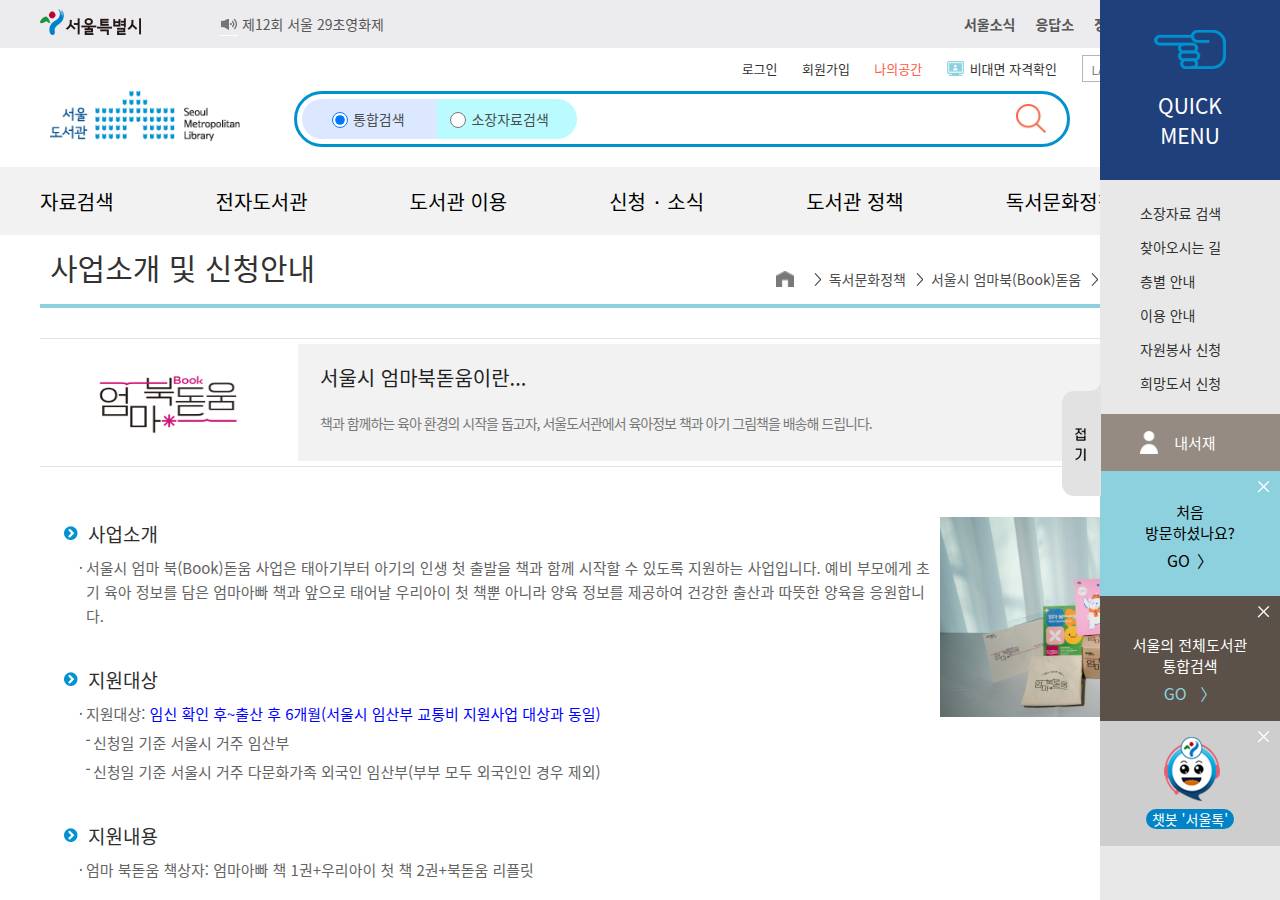Image resolution: width=1280 pixels, height=900 pixels.
Task: Click 서울시 엄마북(Book)돋움 breadcrumb item
Action: pos(1006,280)
